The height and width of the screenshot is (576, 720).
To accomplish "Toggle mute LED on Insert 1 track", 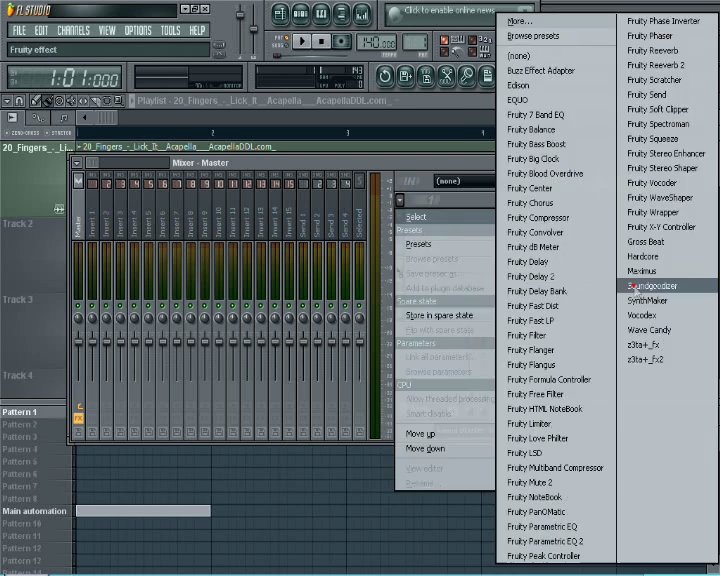I will click(x=92, y=305).
